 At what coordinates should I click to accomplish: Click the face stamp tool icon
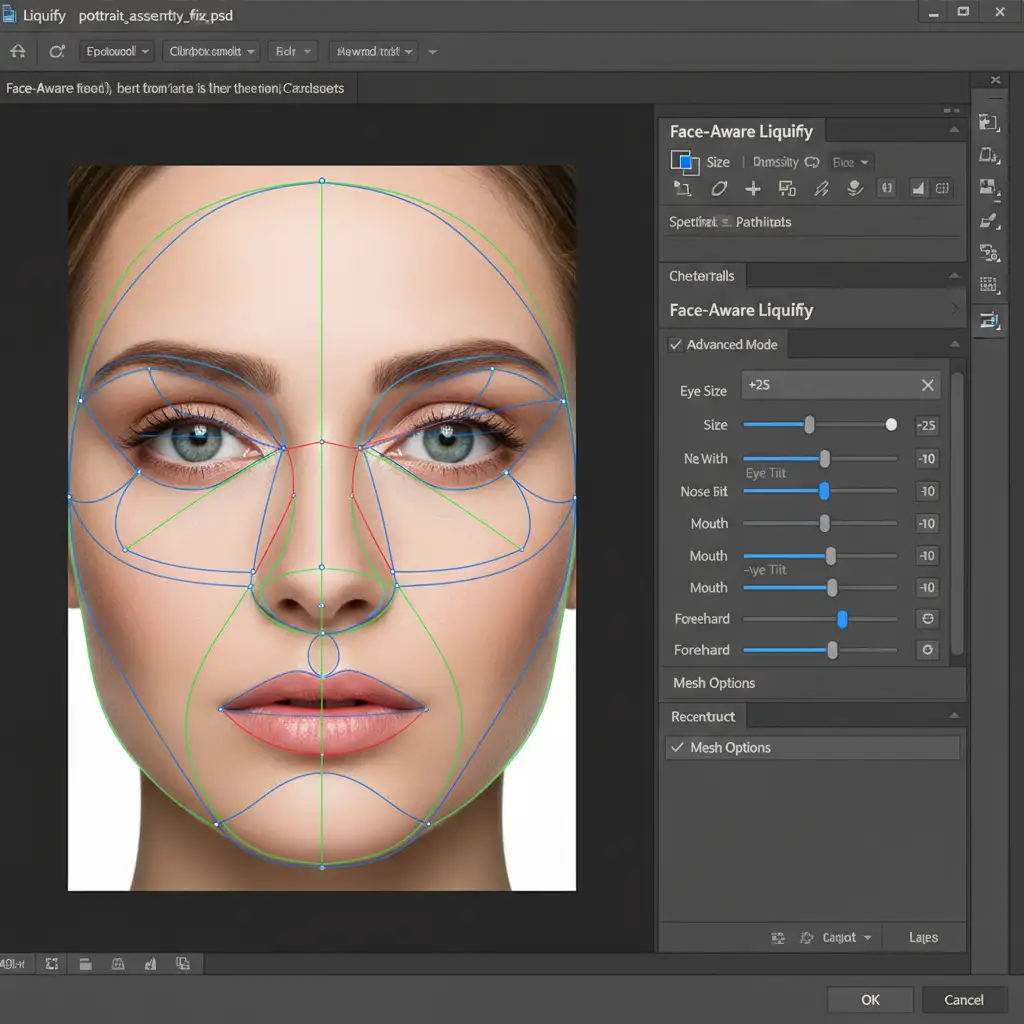coord(854,188)
